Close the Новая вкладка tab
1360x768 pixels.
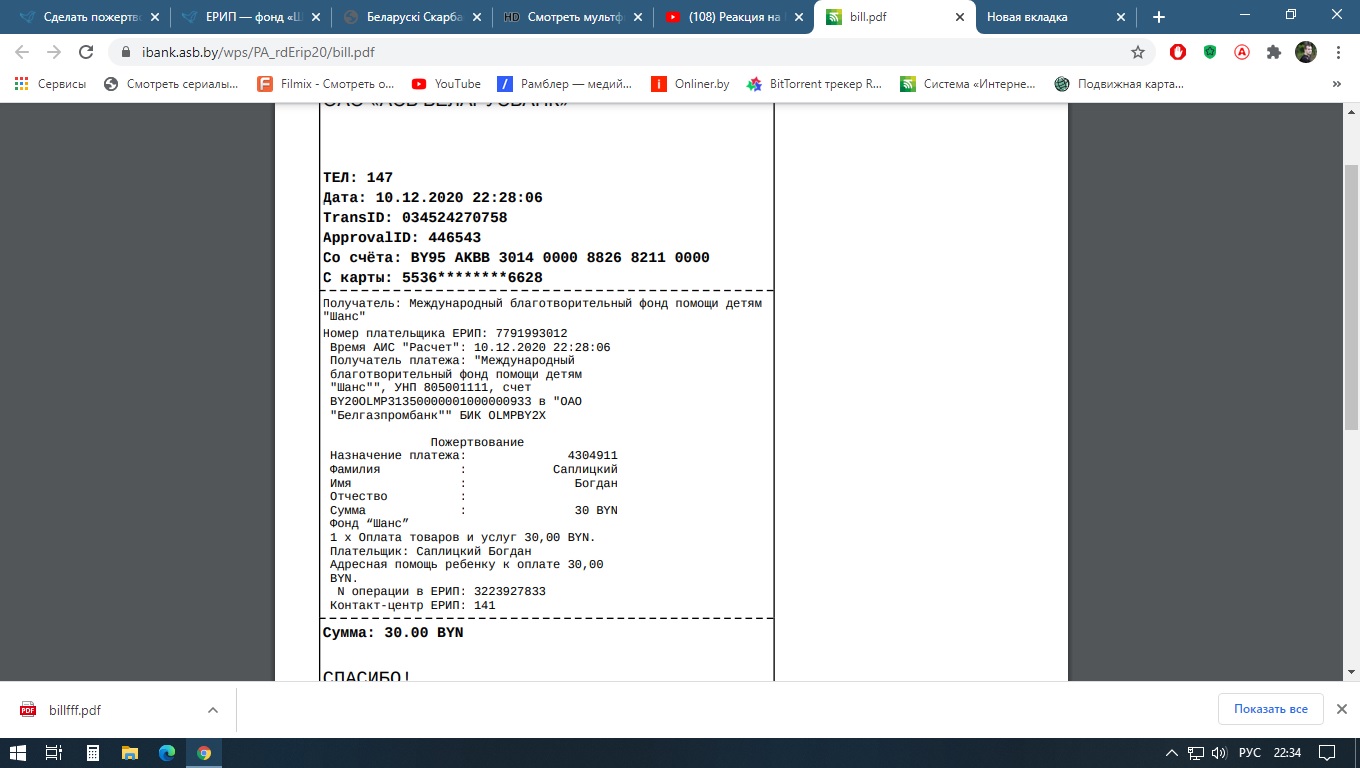pyautogui.click(x=1121, y=17)
